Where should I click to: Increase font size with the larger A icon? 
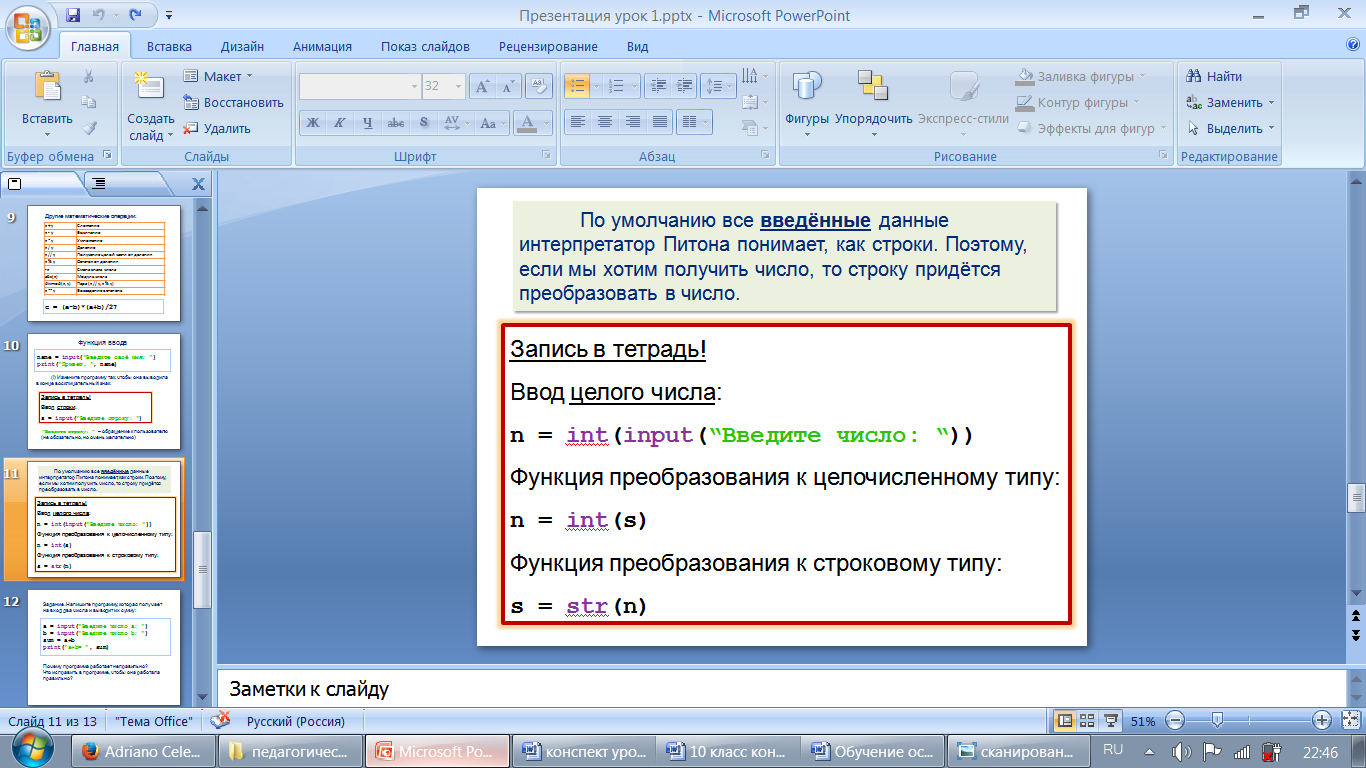tap(483, 86)
